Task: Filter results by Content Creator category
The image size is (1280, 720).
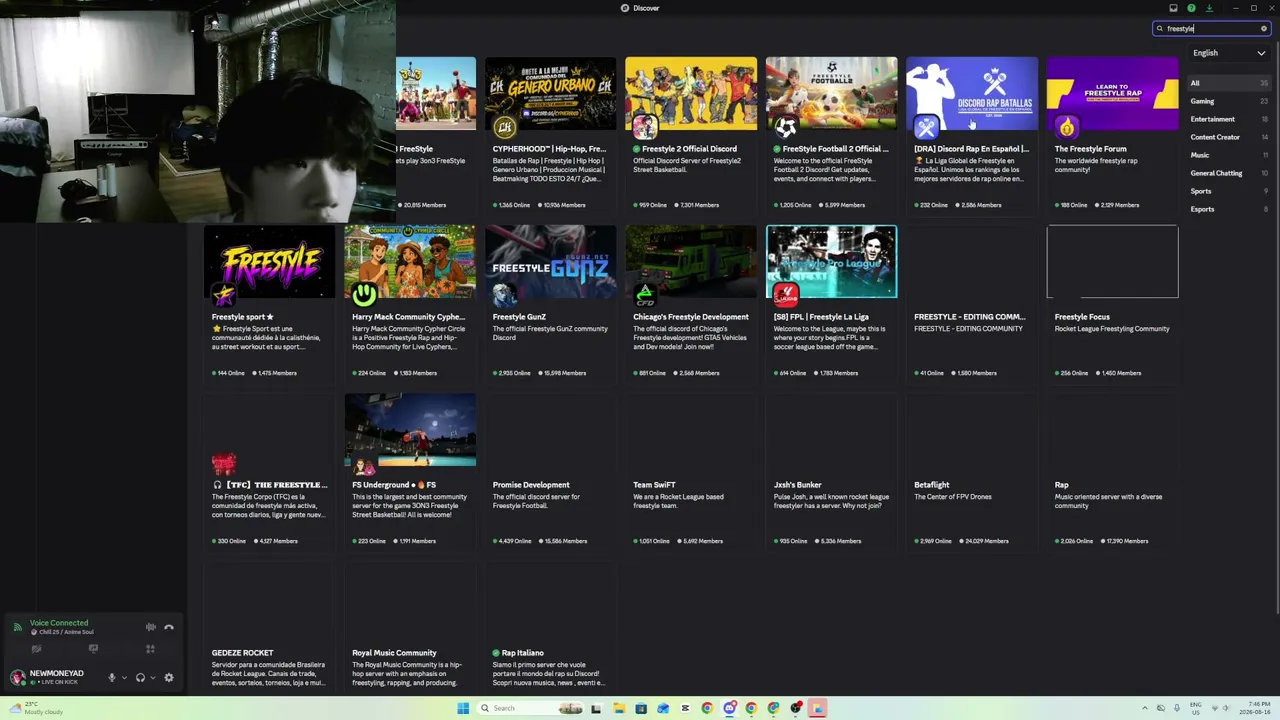Action: (1230, 137)
